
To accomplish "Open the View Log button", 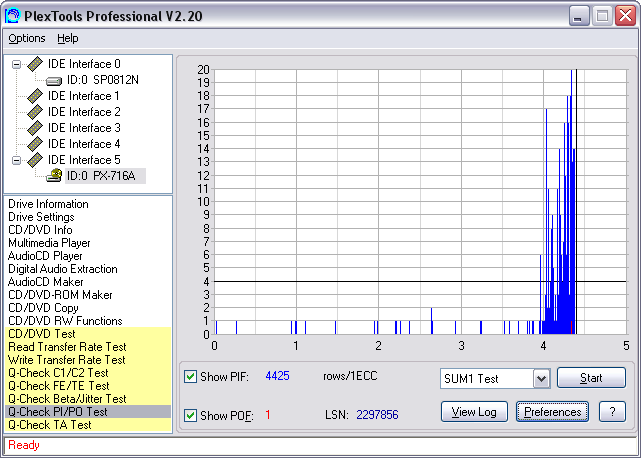I will [474, 412].
